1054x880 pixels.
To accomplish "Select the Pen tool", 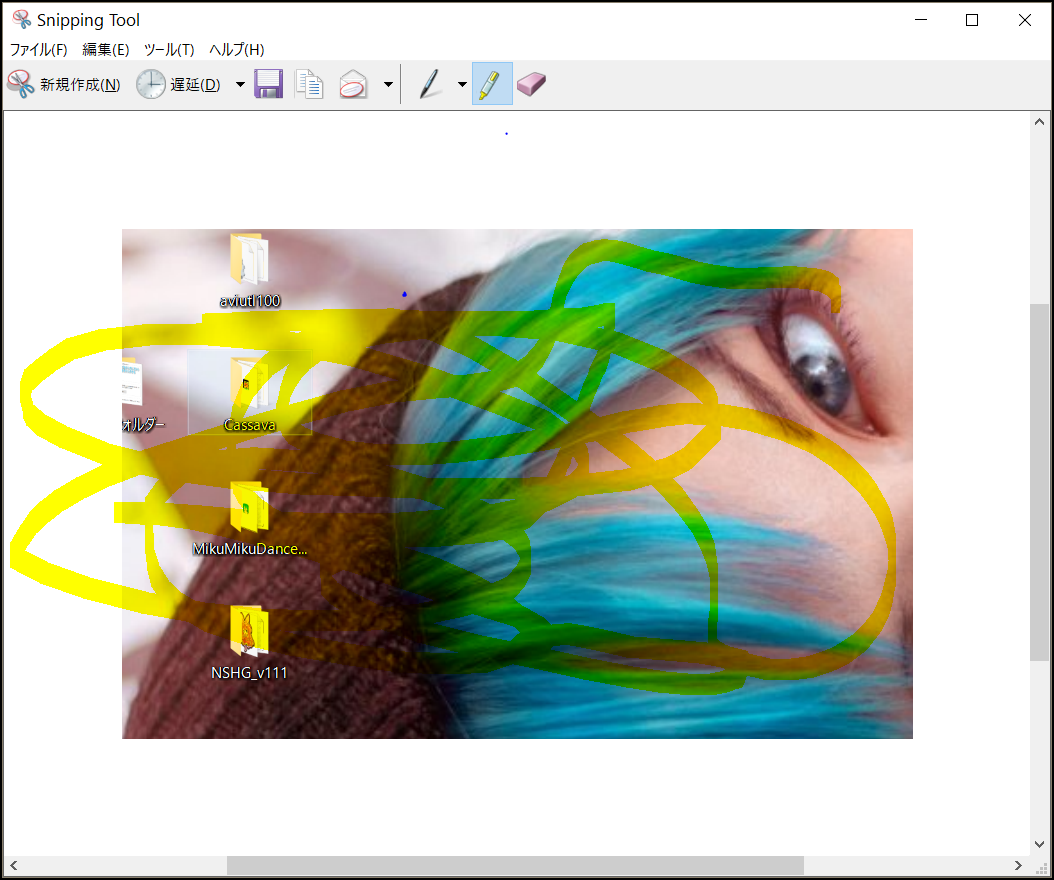I will 431,85.
